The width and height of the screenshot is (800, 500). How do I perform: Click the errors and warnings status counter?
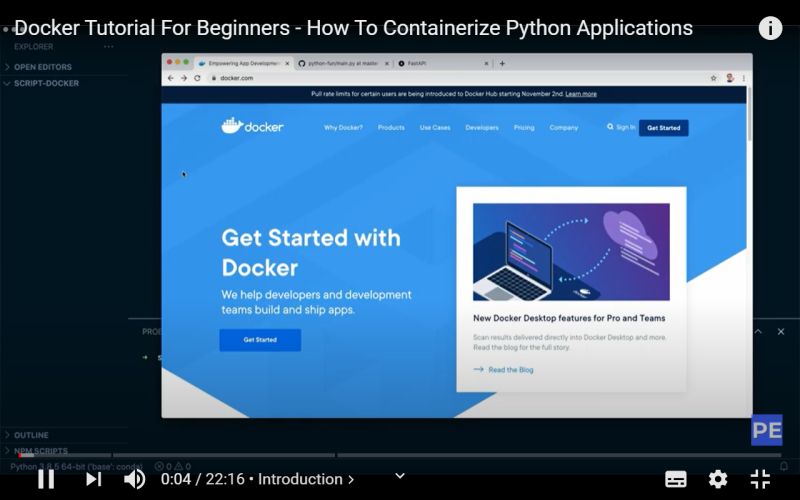(173, 466)
